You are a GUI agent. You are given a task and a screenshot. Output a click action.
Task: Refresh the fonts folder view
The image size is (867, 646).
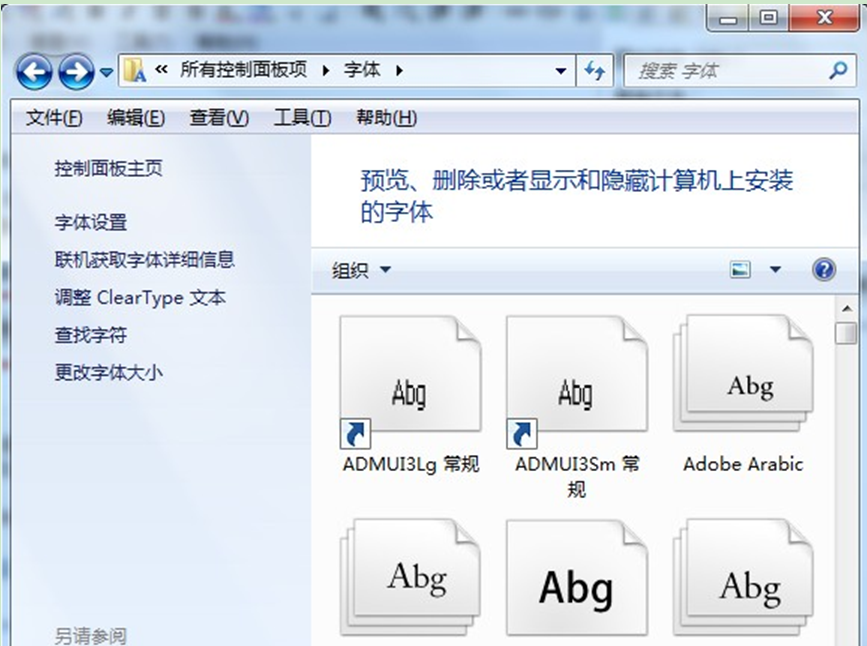click(x=594, y=71)
